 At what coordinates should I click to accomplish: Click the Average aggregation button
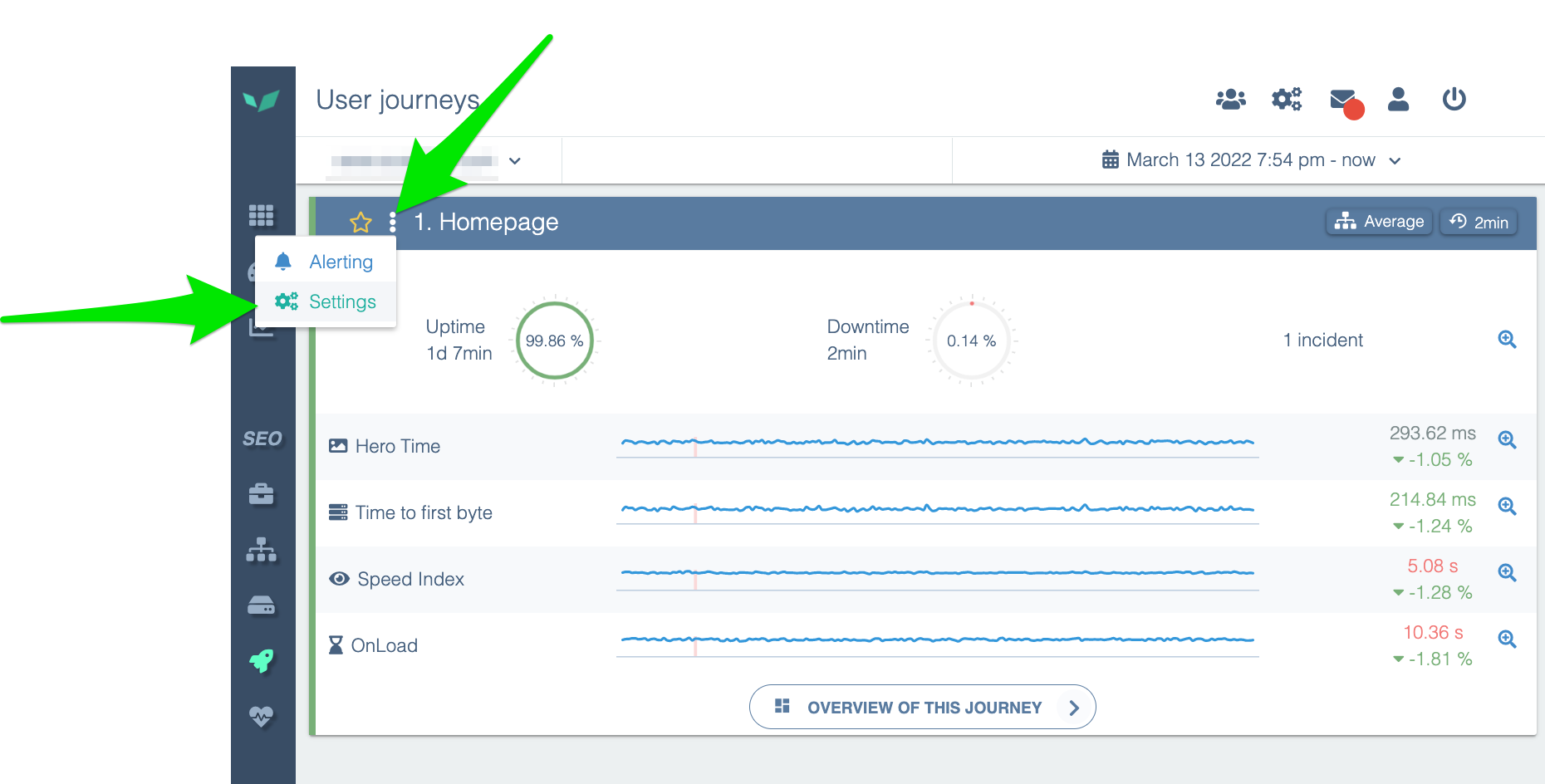point(1379,222)
